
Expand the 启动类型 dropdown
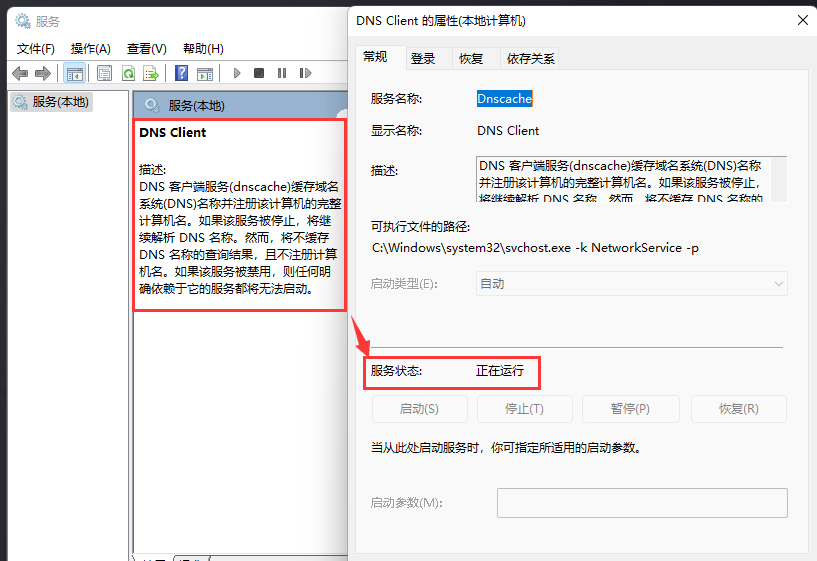tap(631, 284)
